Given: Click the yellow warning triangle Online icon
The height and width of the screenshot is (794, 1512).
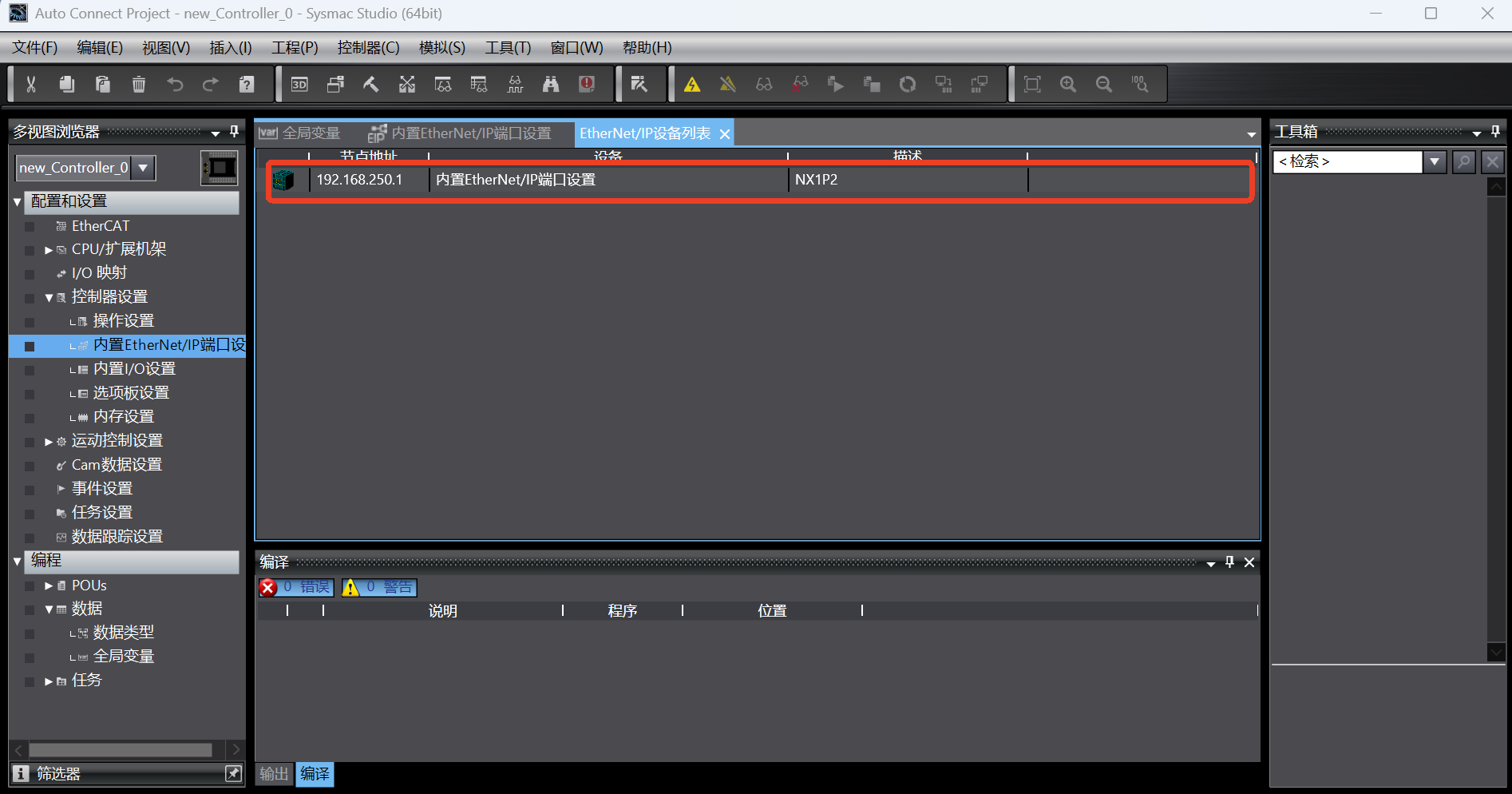Looking at the screenshot, I should click(x=692, y=84).
